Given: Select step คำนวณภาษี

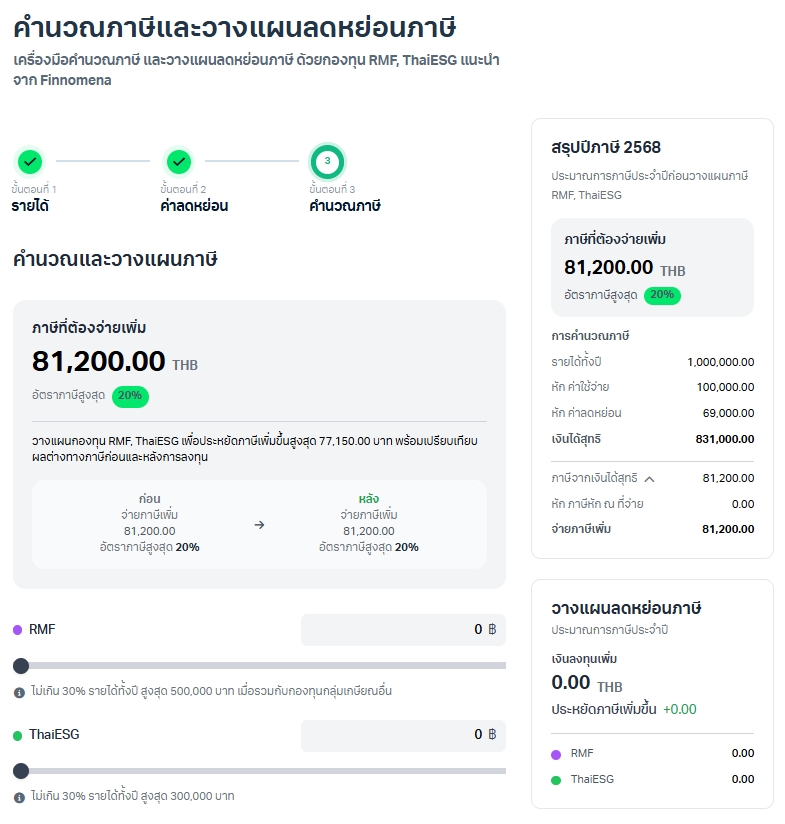Looking at the screenshot, I should tap(345, 205).
